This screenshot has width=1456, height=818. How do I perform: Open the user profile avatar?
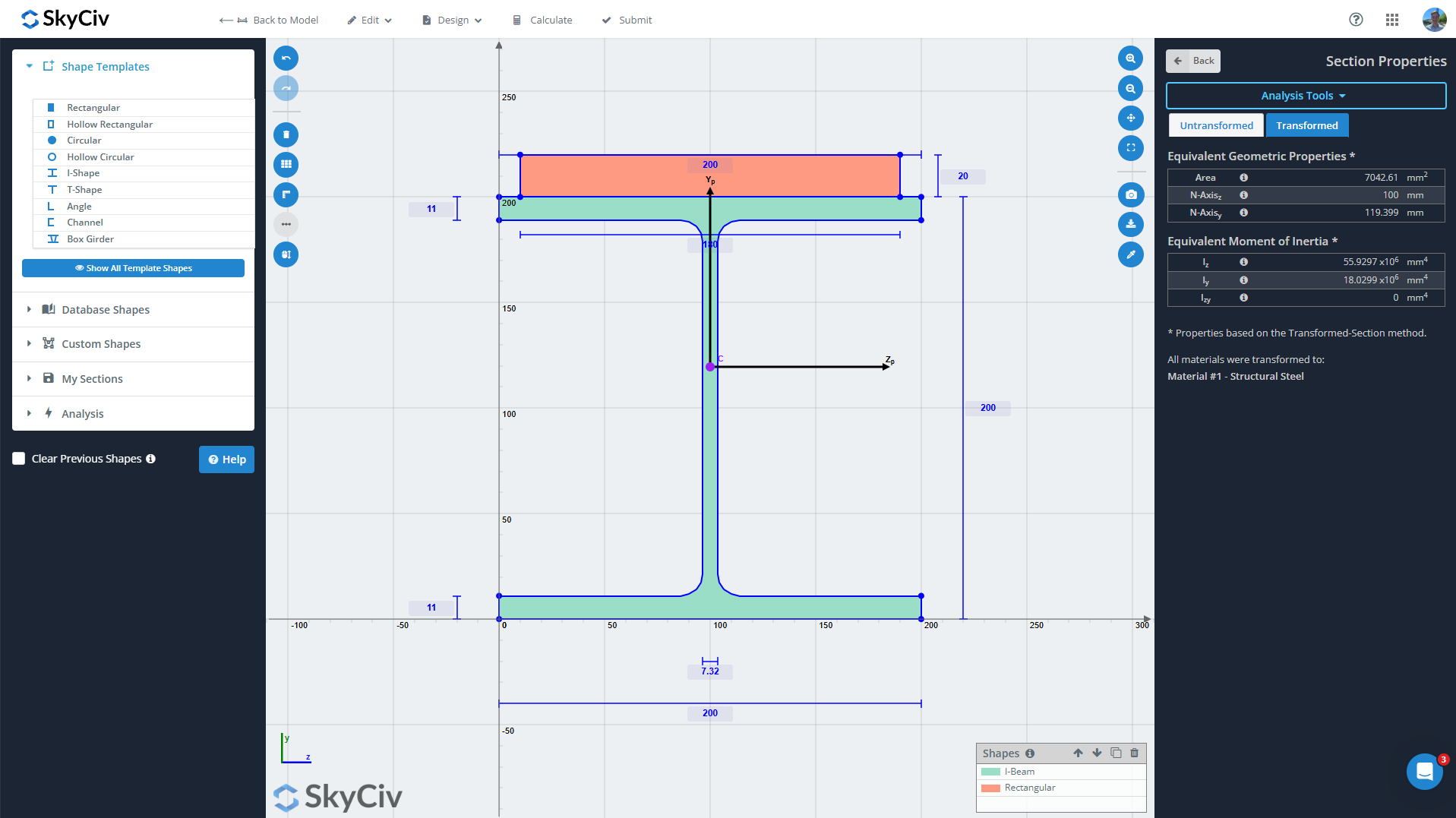1434,20
